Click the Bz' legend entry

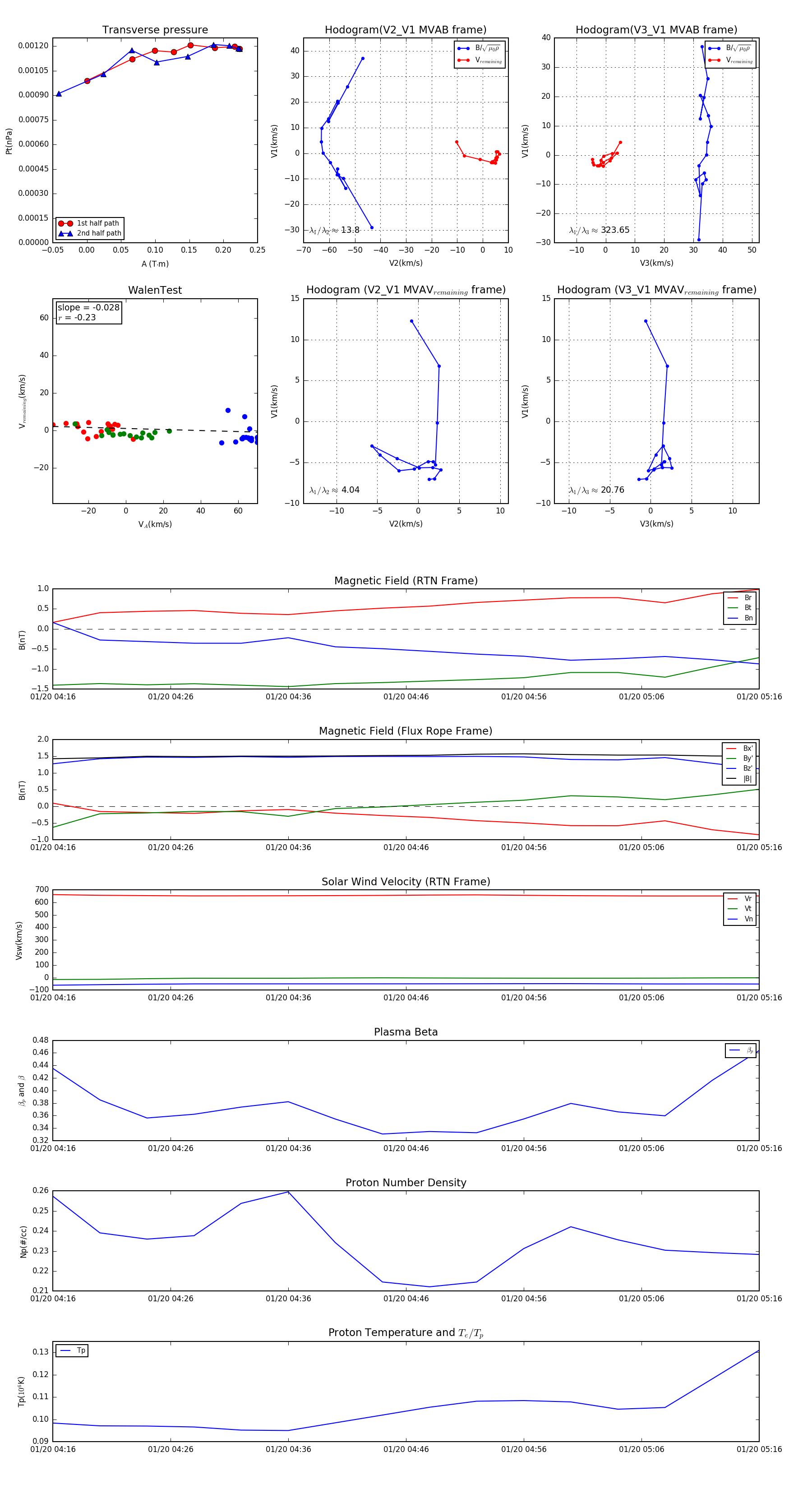740,768
